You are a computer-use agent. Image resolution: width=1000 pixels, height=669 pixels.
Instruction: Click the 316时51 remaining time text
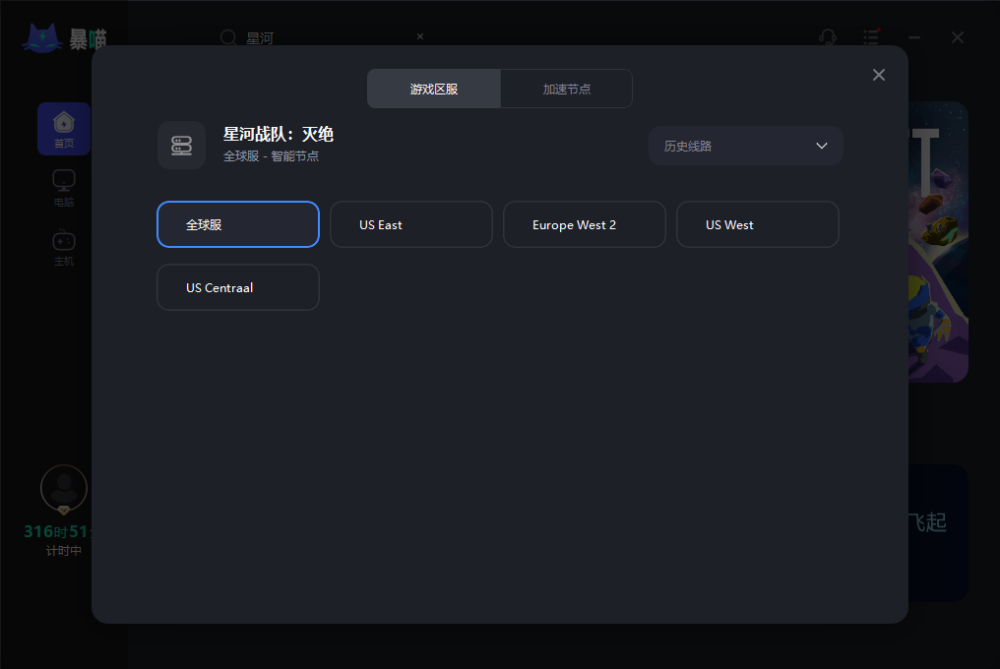(57, 531)
